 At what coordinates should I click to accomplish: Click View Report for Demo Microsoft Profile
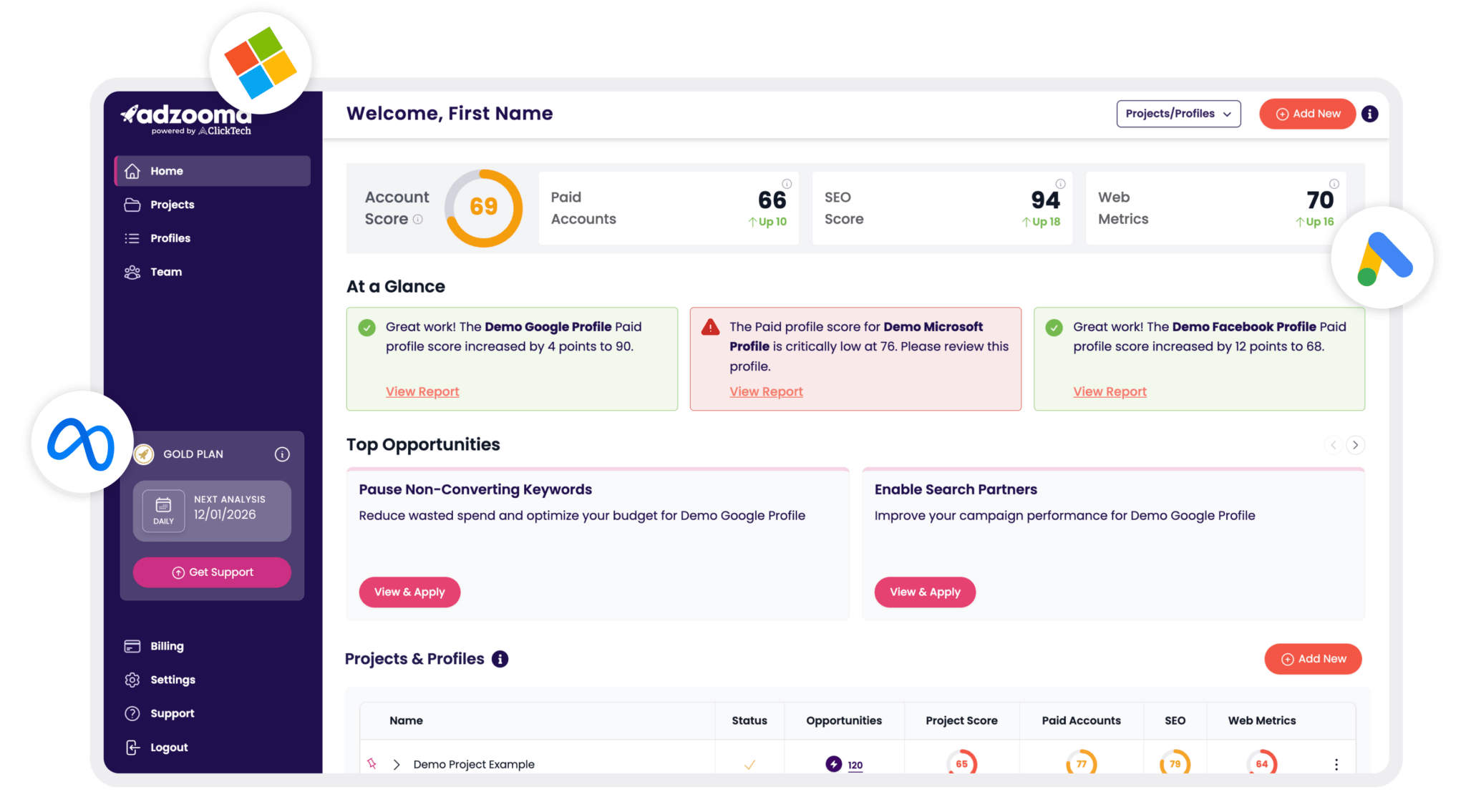coord(766,391)
